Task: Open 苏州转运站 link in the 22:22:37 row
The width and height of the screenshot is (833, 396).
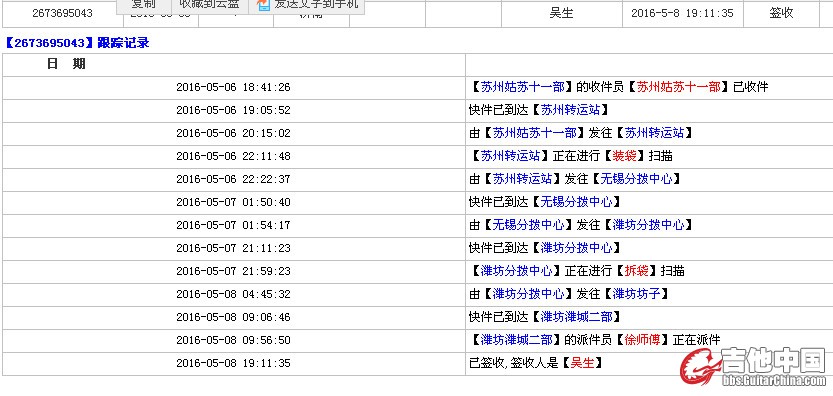Action: (x=523, y=179)
